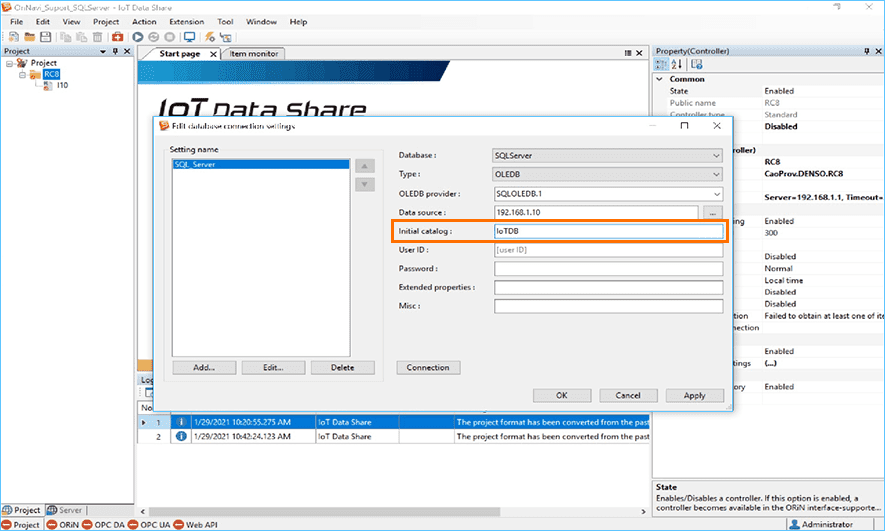The height and width of the screenshot is (531, 885).
Task: Click the Categorized view icon in Property panel
Action: (x=661, y=64)
